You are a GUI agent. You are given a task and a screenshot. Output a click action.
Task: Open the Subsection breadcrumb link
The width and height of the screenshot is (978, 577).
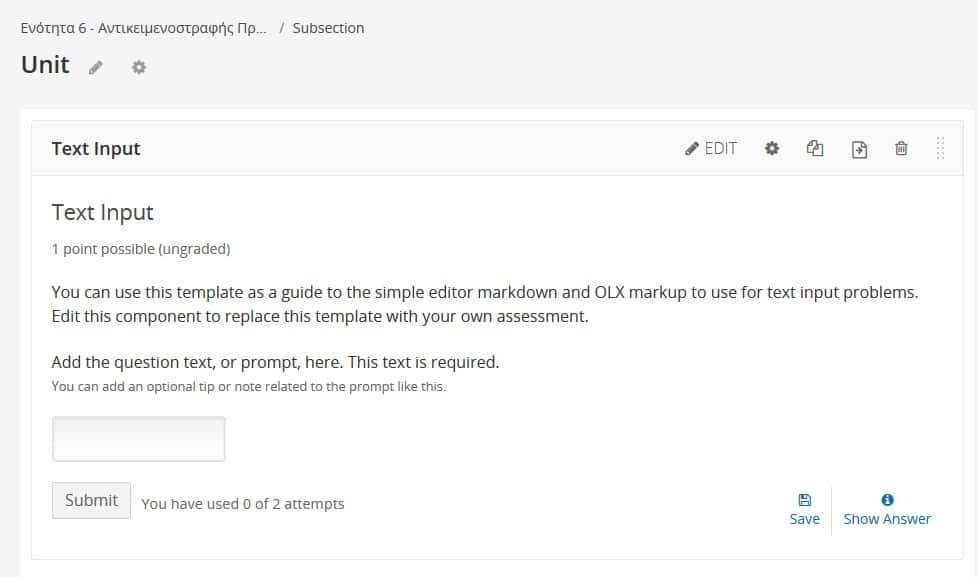(328, 28)
